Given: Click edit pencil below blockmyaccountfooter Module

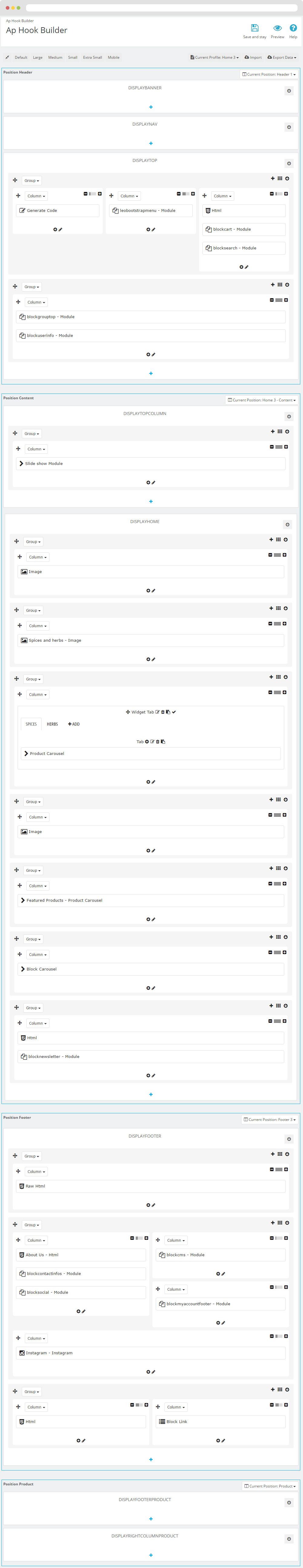Looking at the screenshot, I should (223, 1323).
